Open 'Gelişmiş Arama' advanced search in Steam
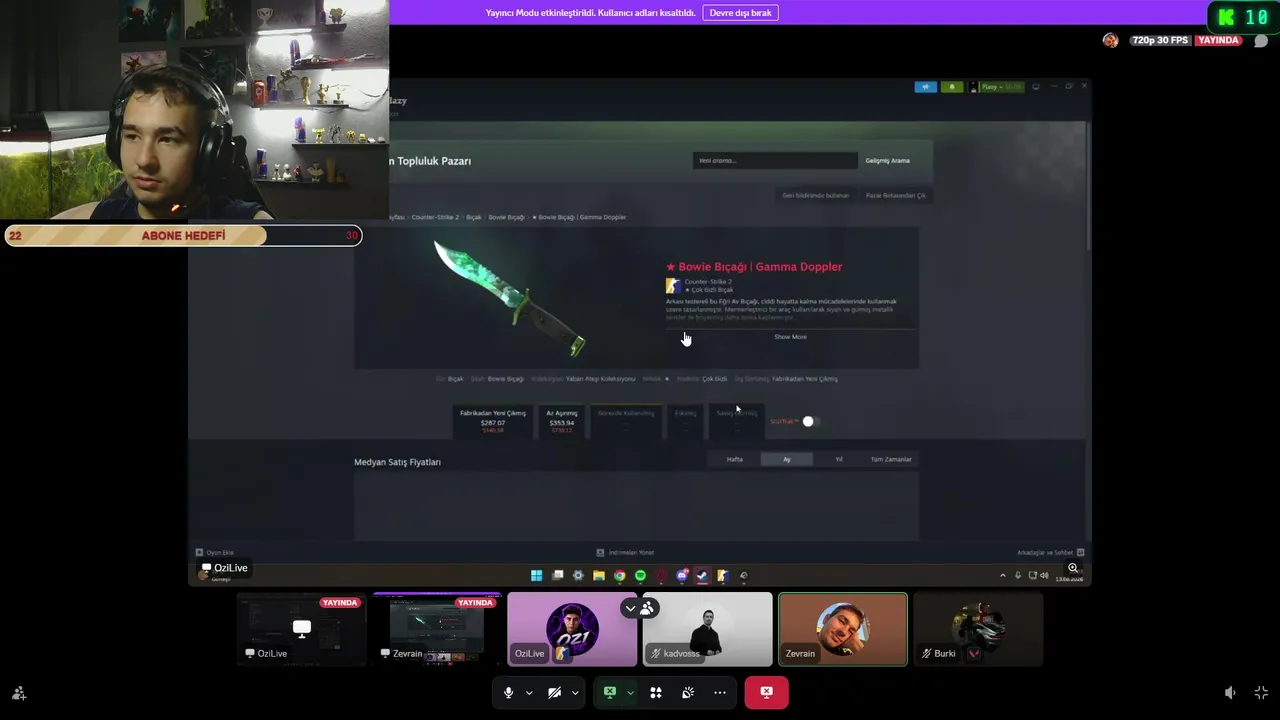The image size is (1280, 720). (x=887, y=160)
